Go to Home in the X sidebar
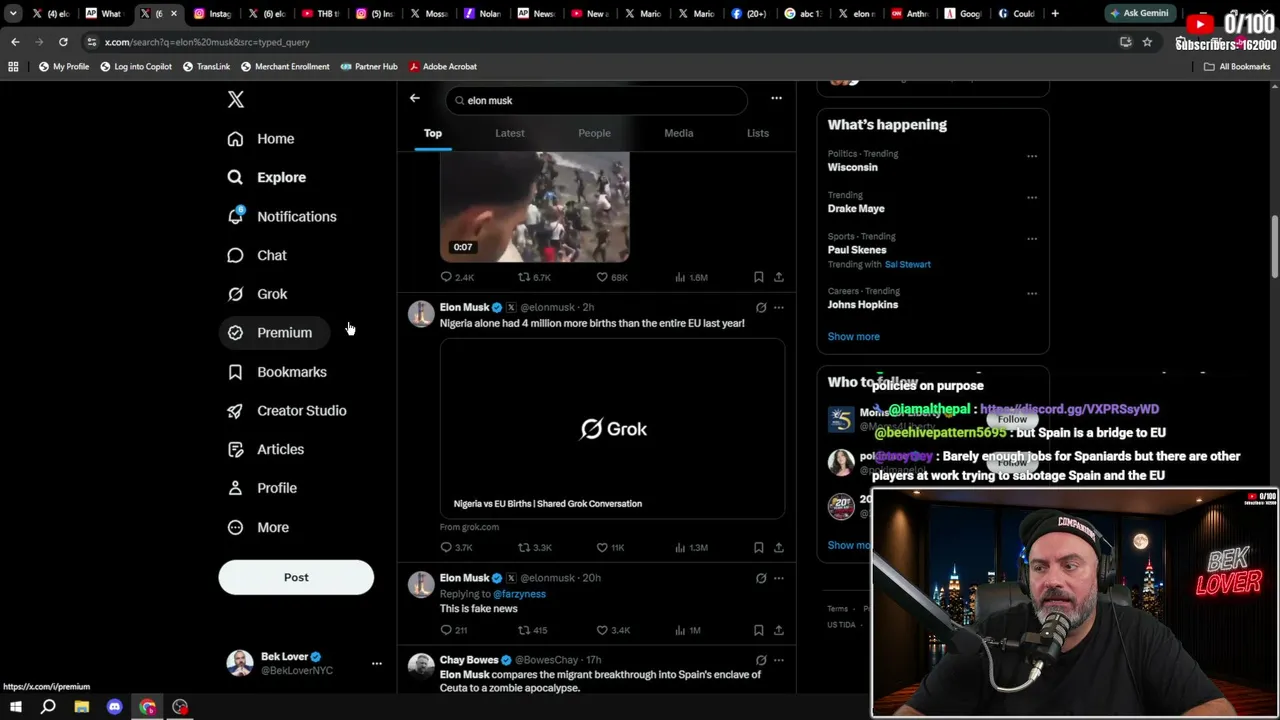 pos(261,139)
